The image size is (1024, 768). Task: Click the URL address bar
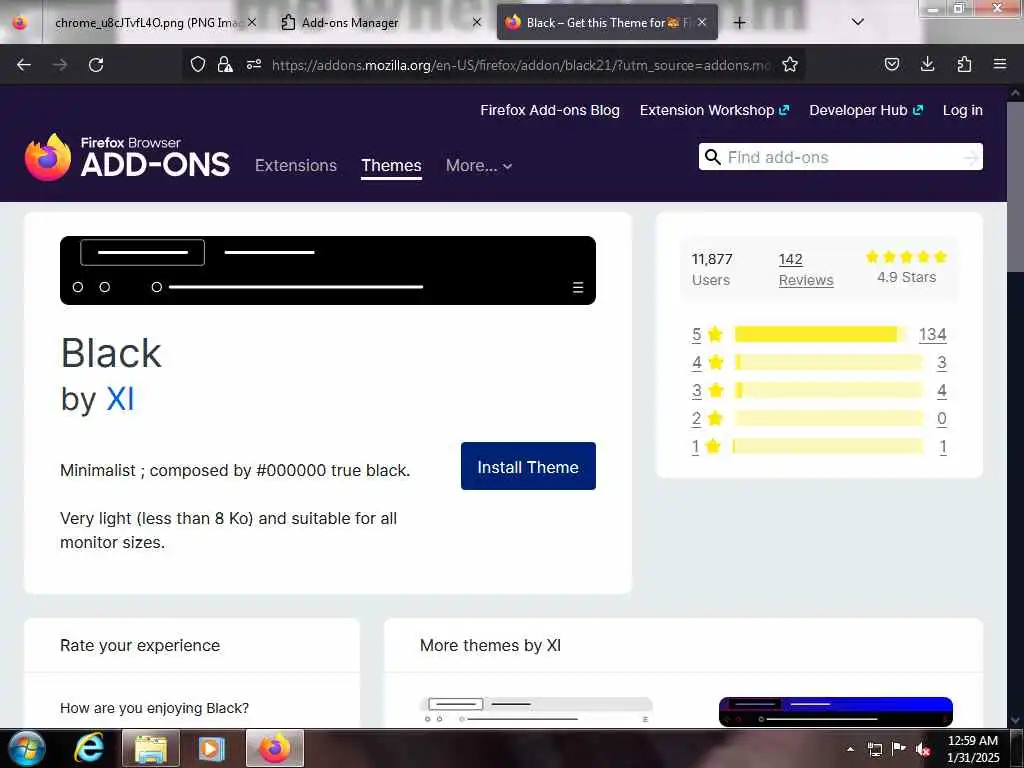coord(520,65)
